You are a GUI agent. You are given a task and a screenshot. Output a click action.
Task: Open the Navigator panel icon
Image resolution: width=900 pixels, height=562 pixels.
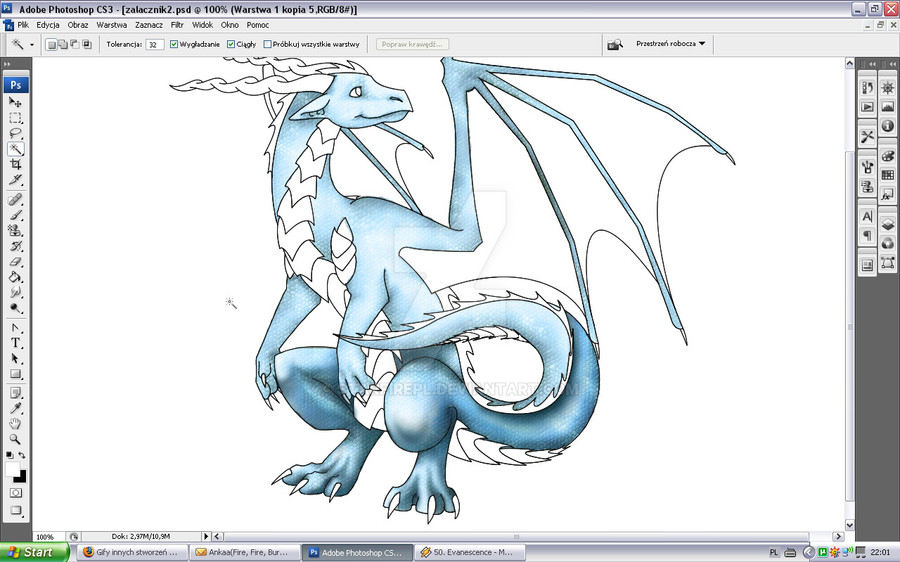[888, 87]
